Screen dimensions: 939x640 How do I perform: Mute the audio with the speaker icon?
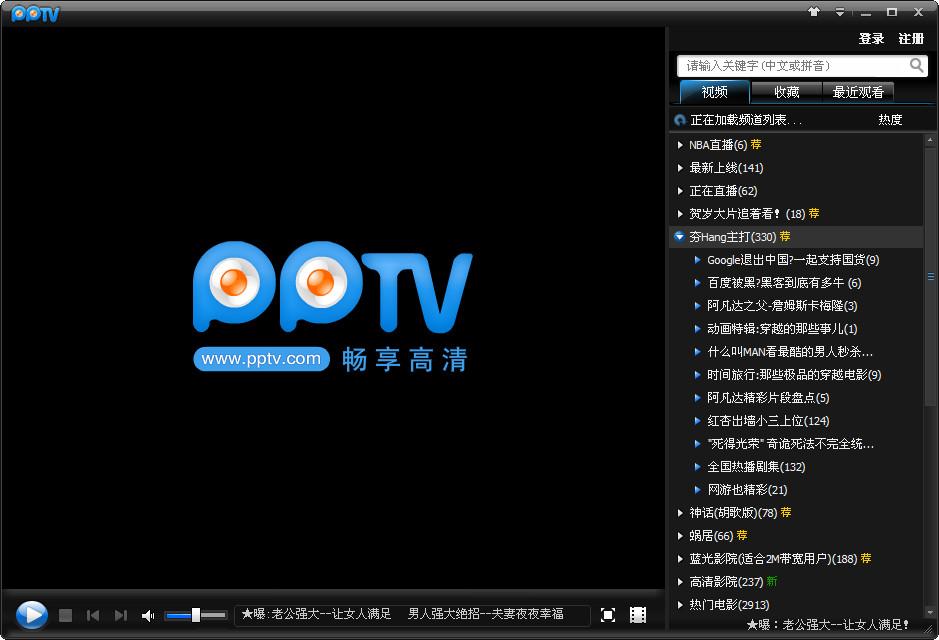(x=147, y=616)
